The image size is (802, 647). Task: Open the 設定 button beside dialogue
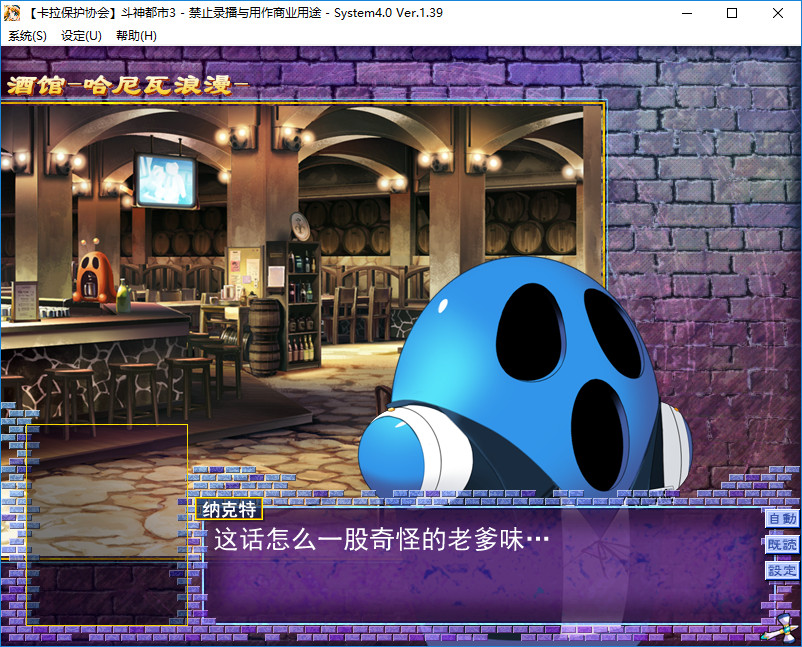pos(782,570)
